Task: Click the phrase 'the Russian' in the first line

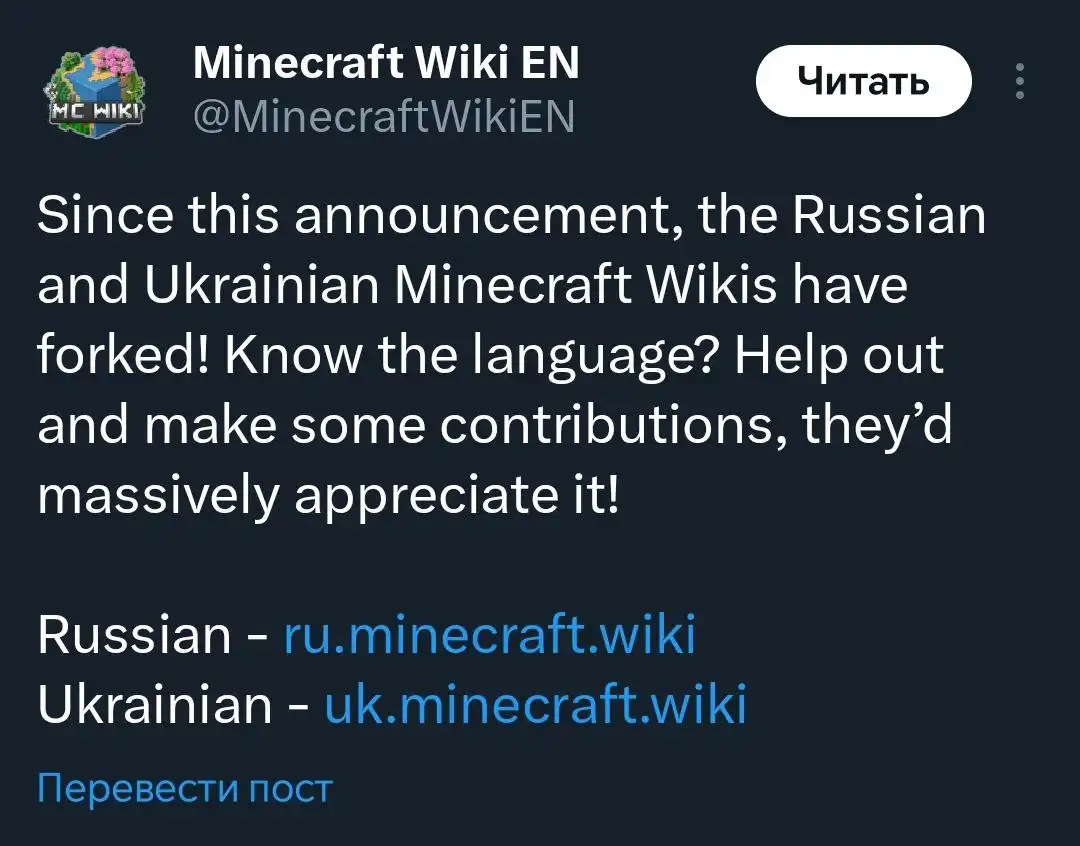Action: coord(842,215)
